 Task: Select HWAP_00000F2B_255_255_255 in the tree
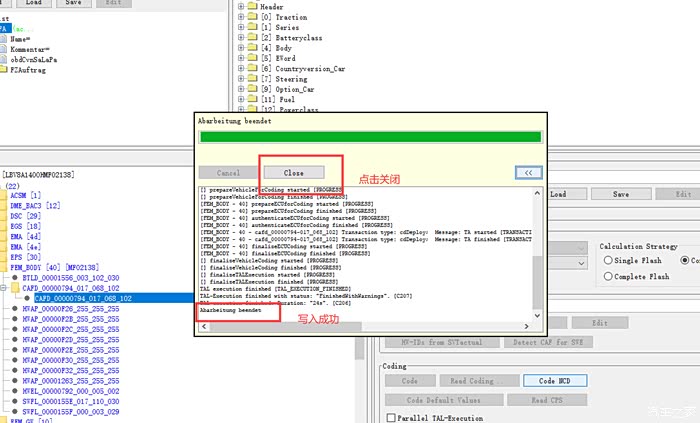pyautogui.click(x=71, y=319)
